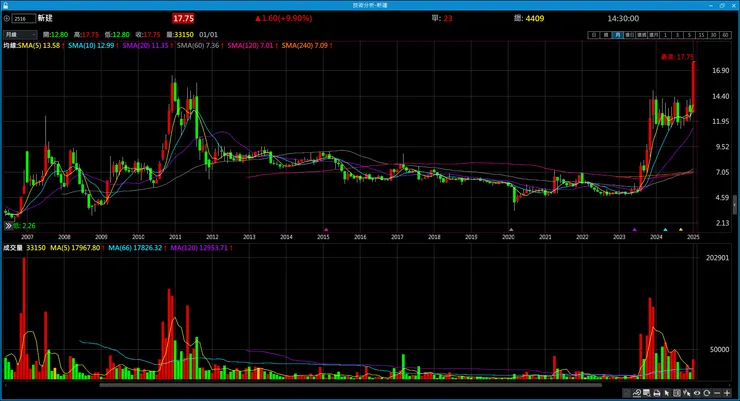Minimize the analysis window
Image resolution: width=740 pixels, height=401 pixels.
pos(711,5)
